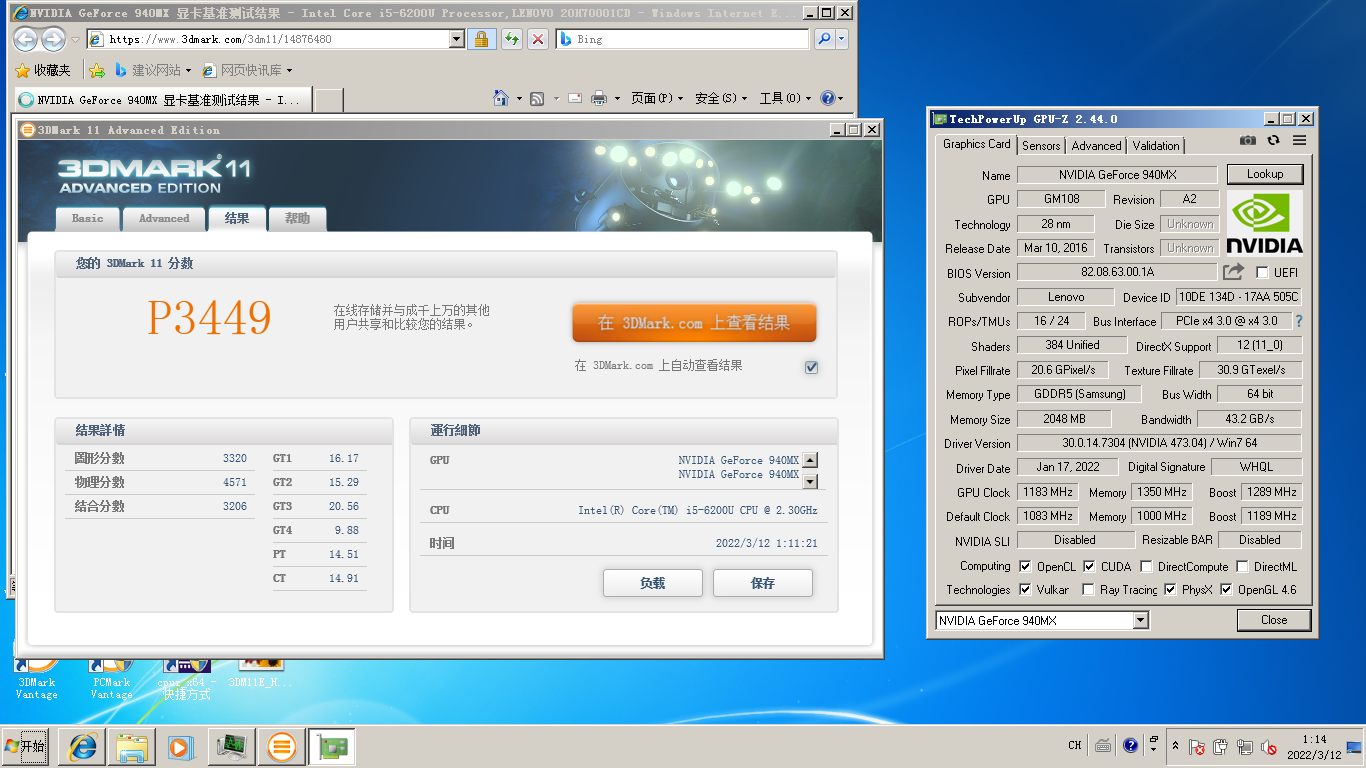The image size is (1366, 768).
Task: Open Internet Explorer from the taskbar
Action: click(83, 747)
